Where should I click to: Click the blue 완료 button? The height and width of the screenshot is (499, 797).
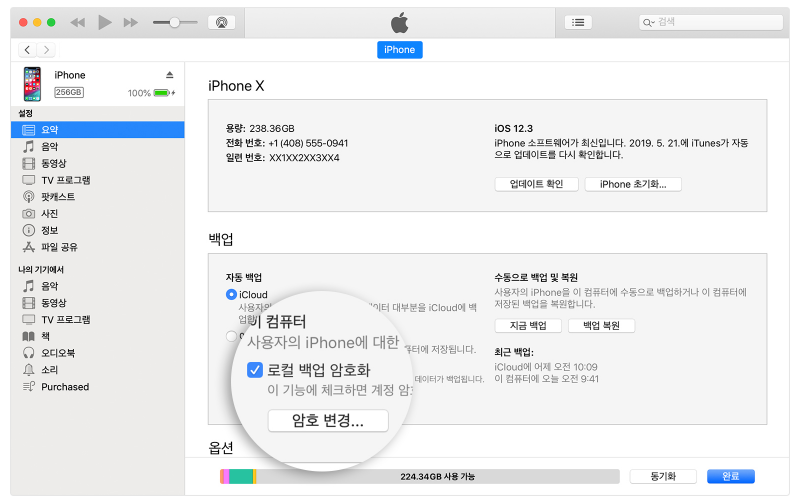click(x=730, y=476)
